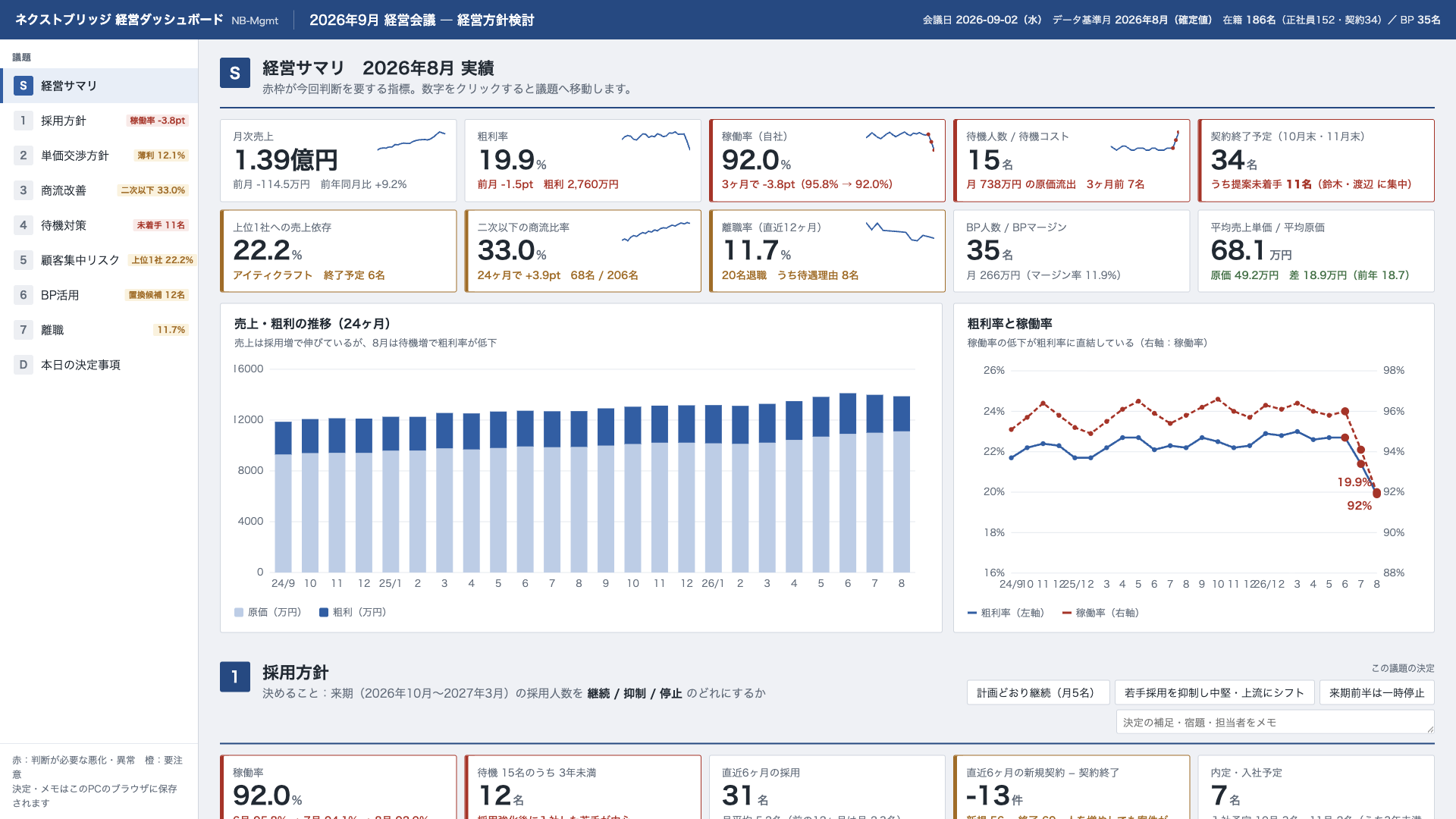Open the 待機人数 15名 card
Screen dimensions: 1456x819
point(1072,161)
